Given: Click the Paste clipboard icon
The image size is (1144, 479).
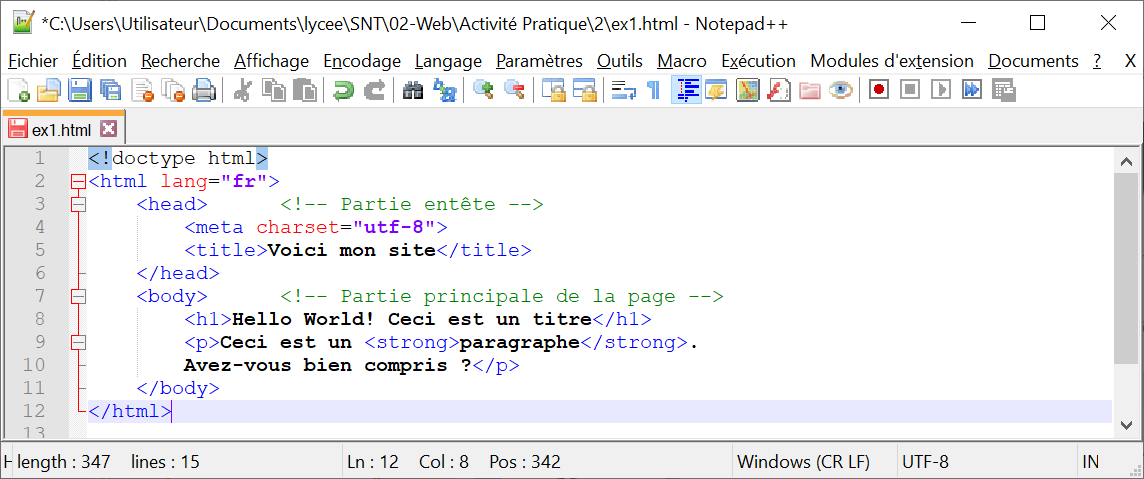Looking at the screenshot, I should tap(305, 90).
